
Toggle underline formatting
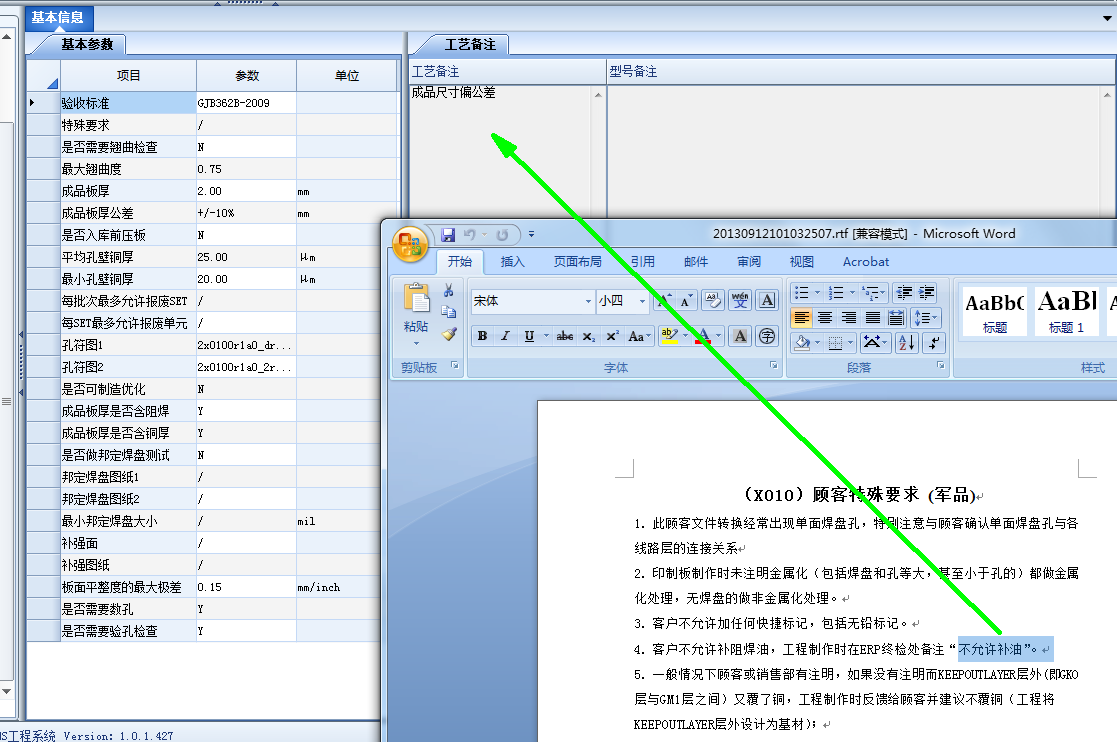click(x=529, y=336)
